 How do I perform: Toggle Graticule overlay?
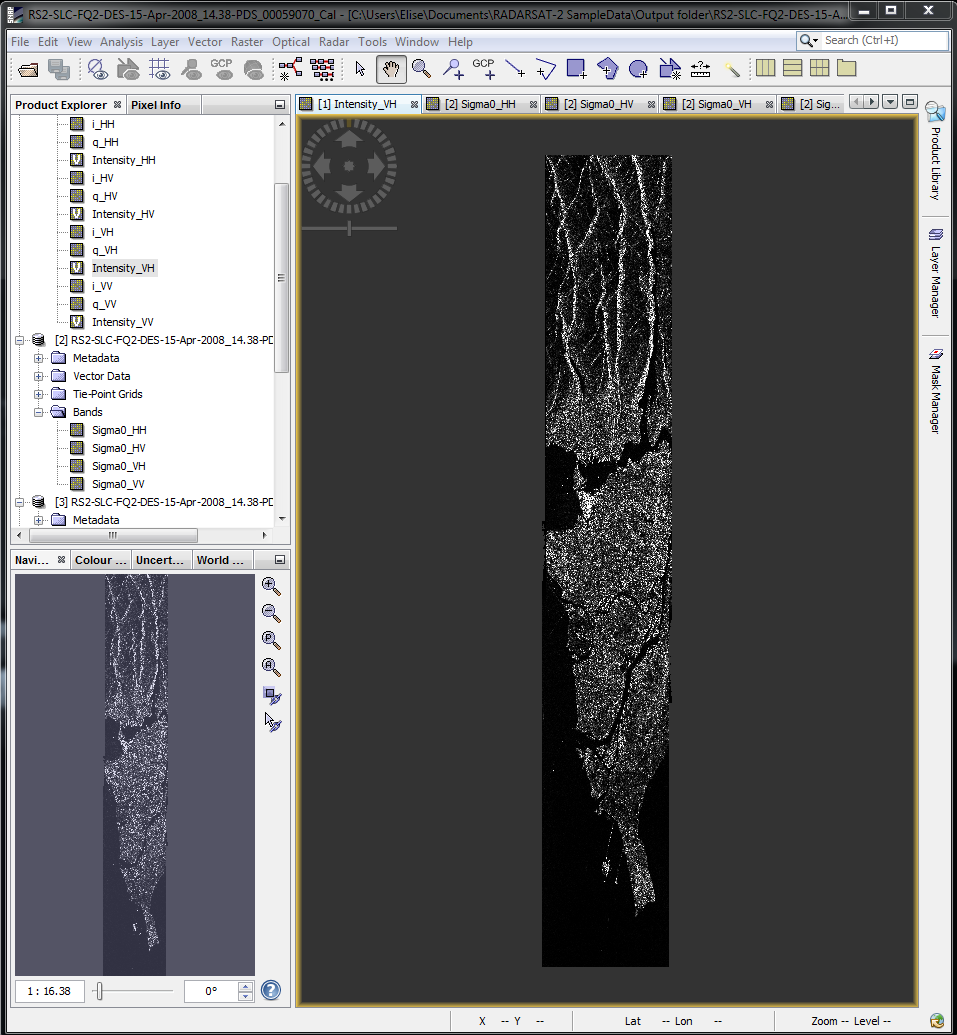(159, 69)
